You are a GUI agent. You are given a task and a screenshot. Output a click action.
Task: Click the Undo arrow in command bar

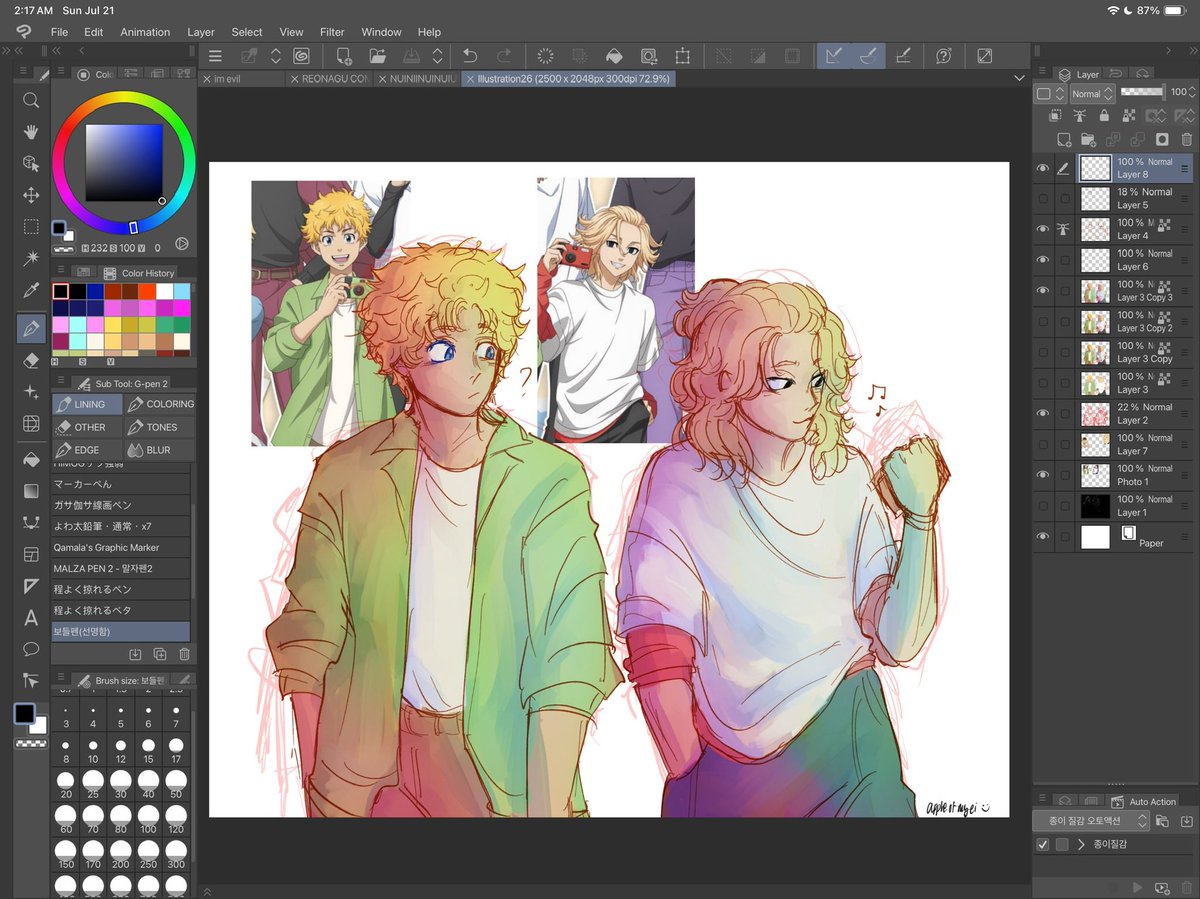coord(470,56)
